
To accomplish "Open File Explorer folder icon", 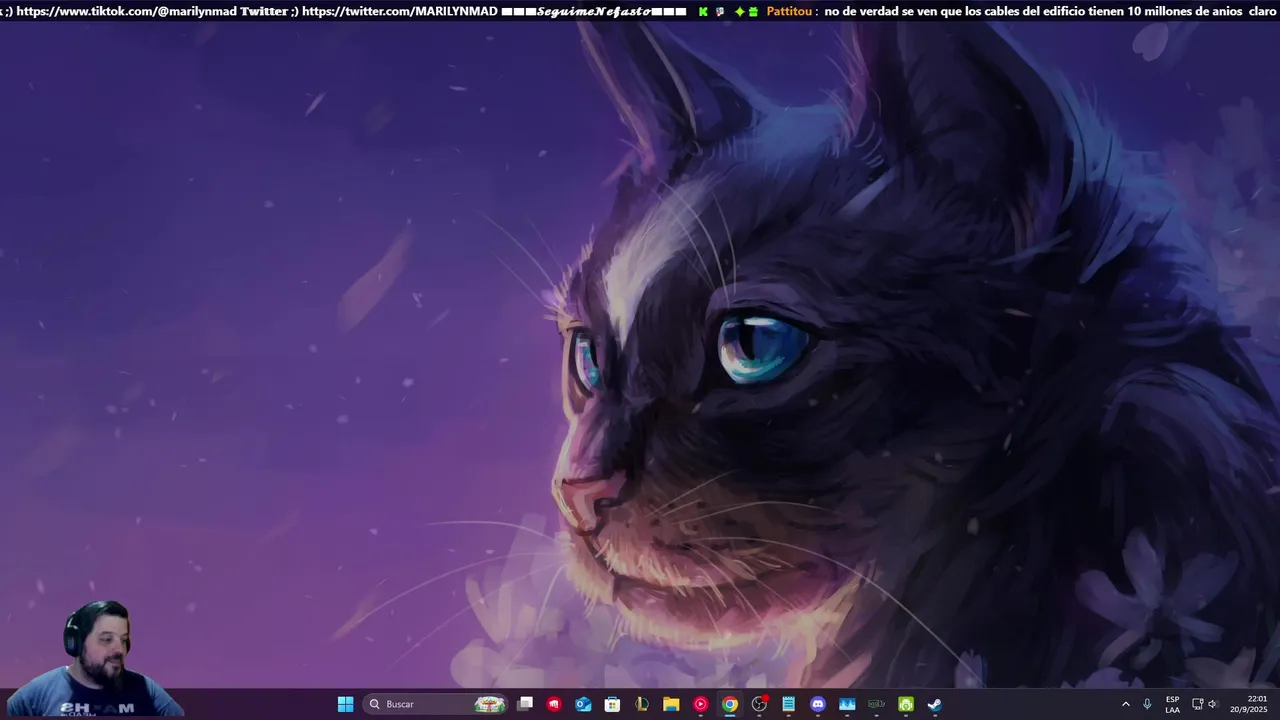I will coord(671,704).
